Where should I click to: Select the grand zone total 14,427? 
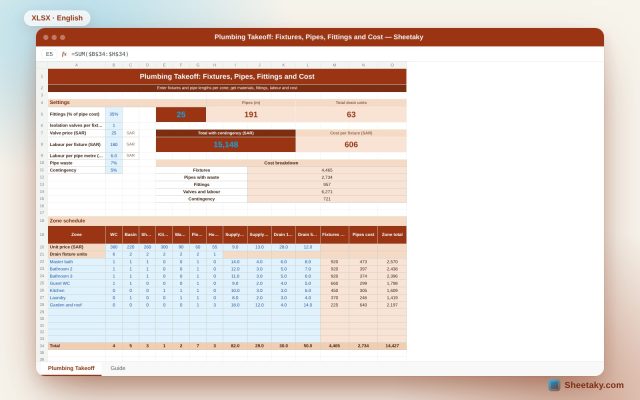[392, 346]
